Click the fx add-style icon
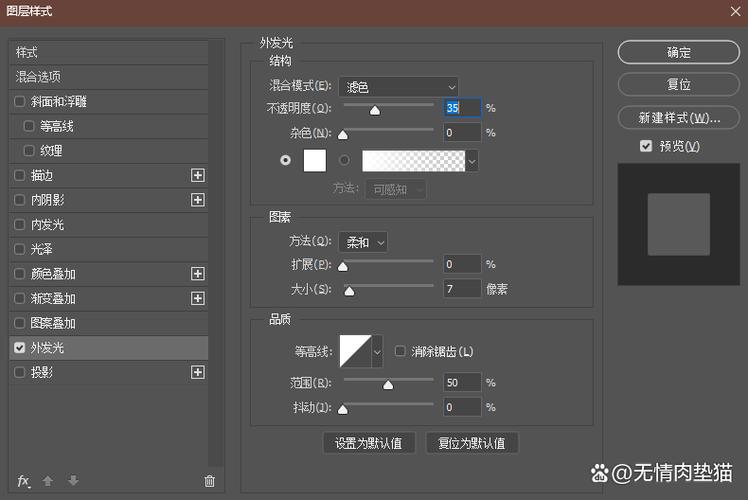 click(x=23, y=481)
